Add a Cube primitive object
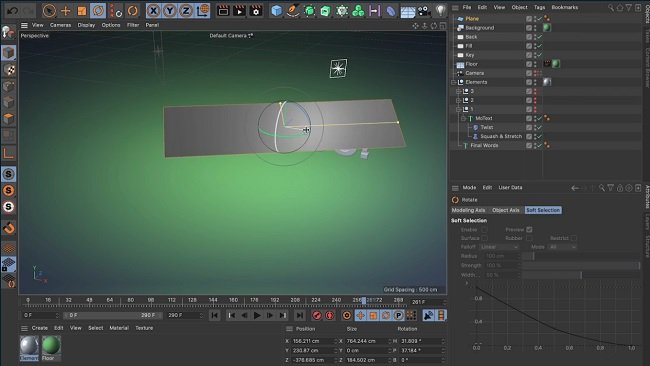The width and height of the screenshot is (650, 366). (x=276, y=10)
